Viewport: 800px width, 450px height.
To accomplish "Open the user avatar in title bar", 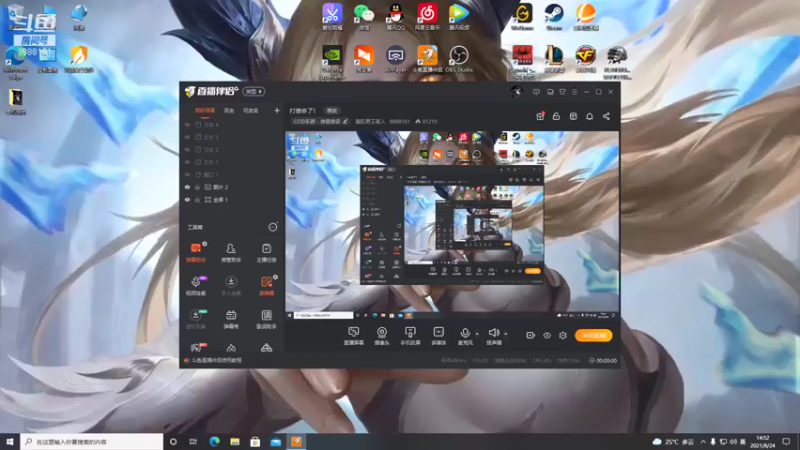I will [516, 91].
